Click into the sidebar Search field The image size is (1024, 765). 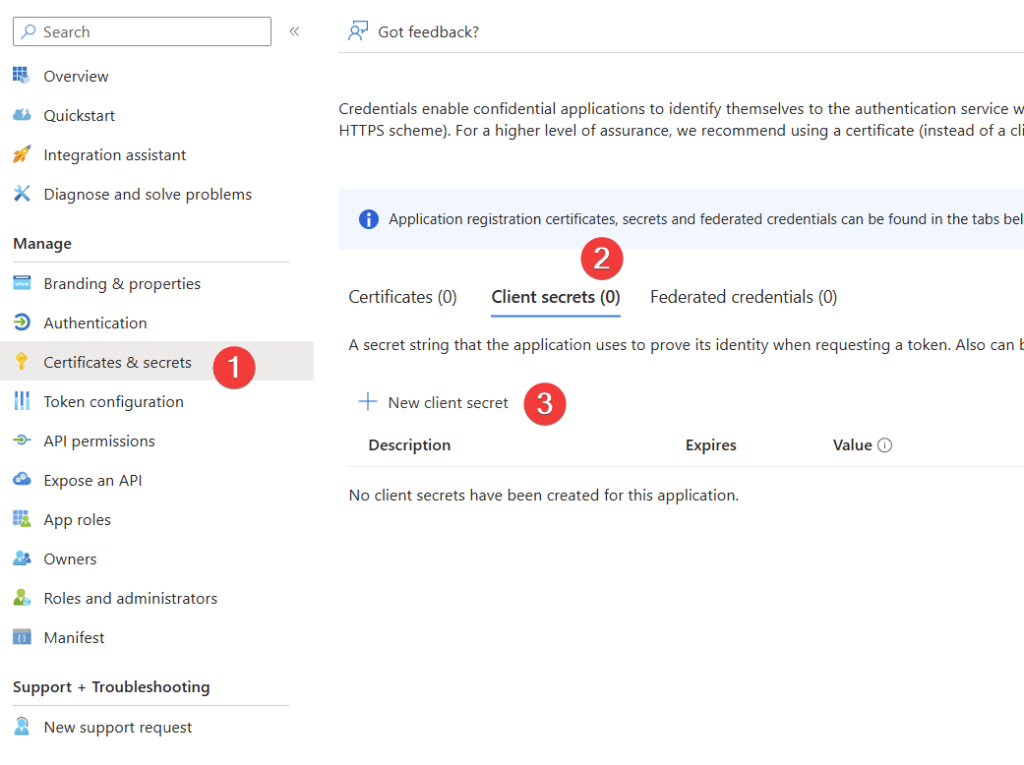150,32
